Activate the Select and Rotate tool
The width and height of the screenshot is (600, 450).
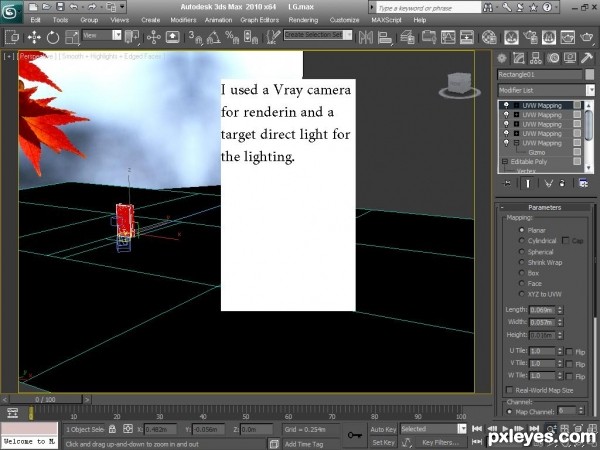pyautogui.click(x=53, y=37)
